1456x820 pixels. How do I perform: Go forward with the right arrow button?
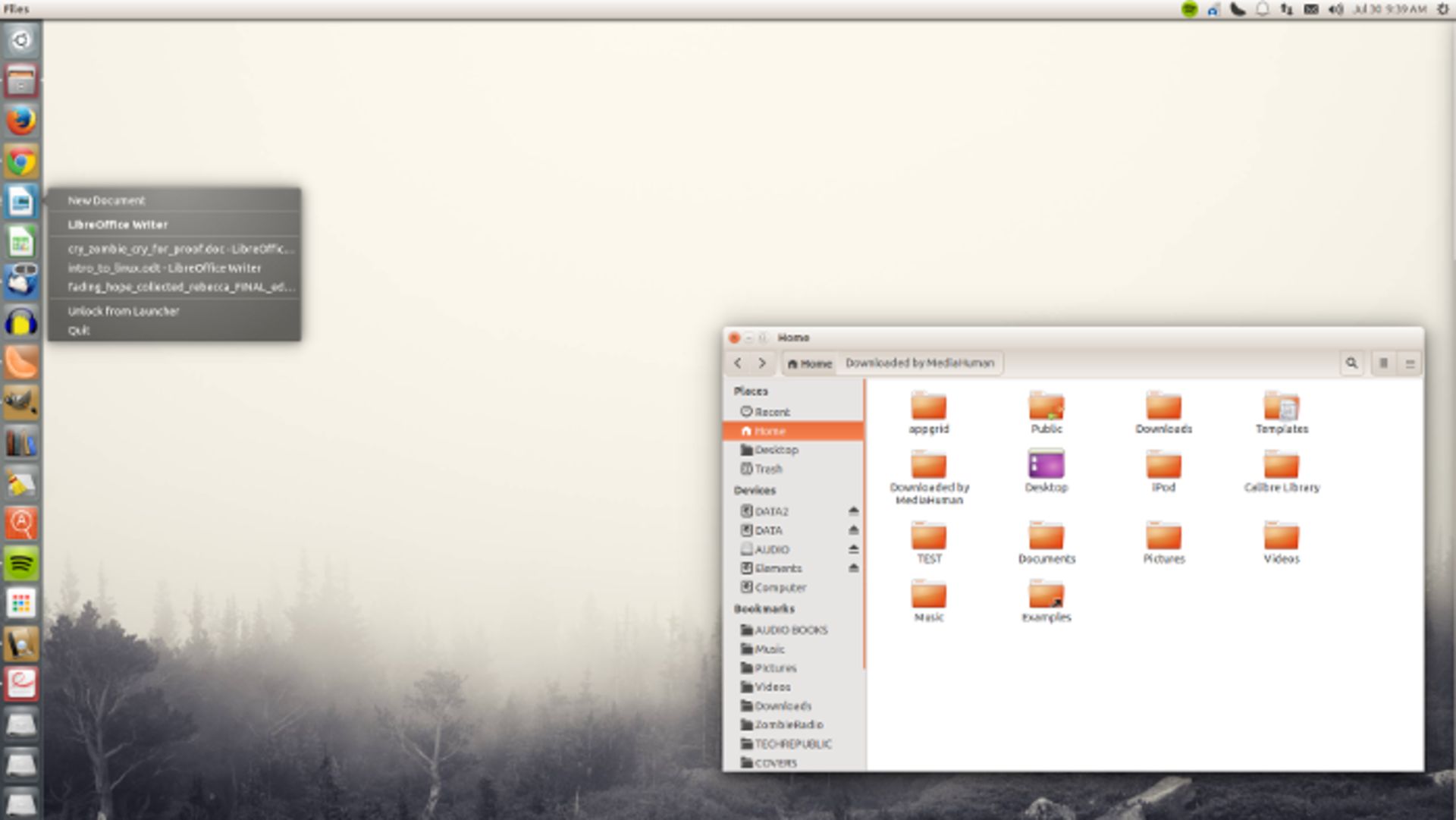pyautogui.click(x=762, y=363)
